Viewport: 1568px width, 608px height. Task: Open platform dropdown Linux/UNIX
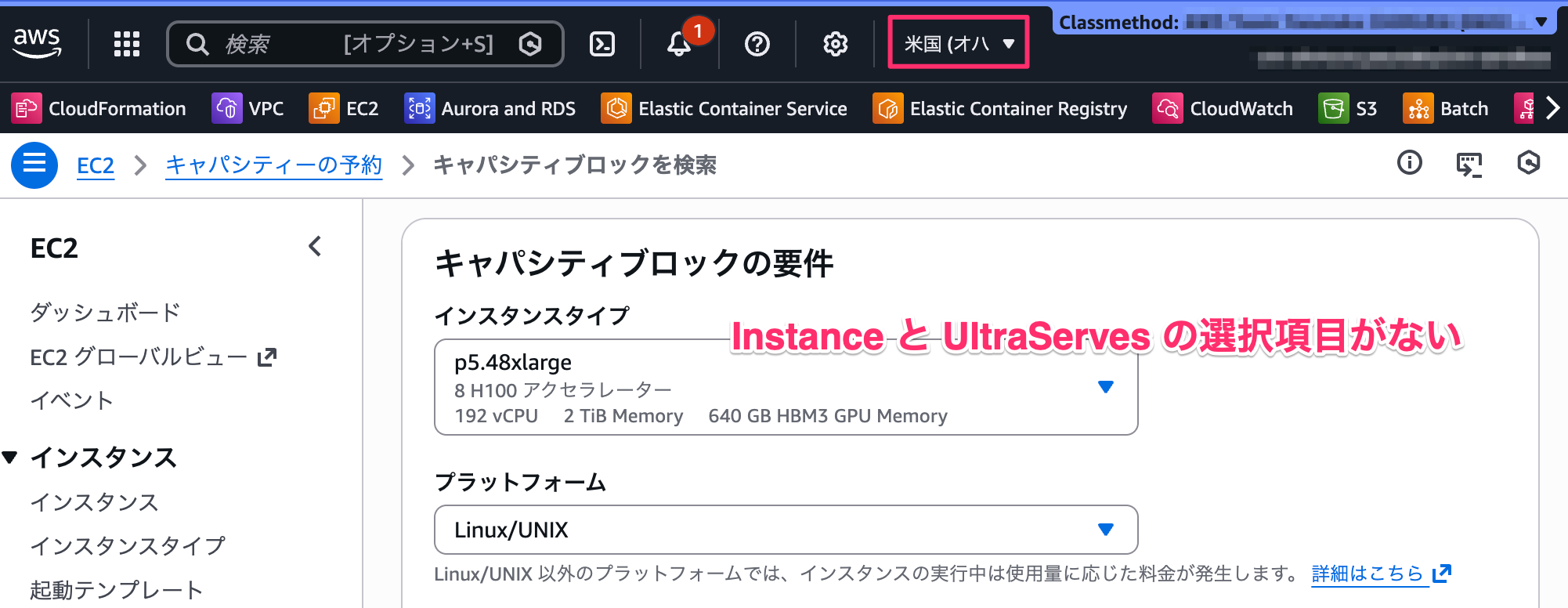(x=786, y=530)
